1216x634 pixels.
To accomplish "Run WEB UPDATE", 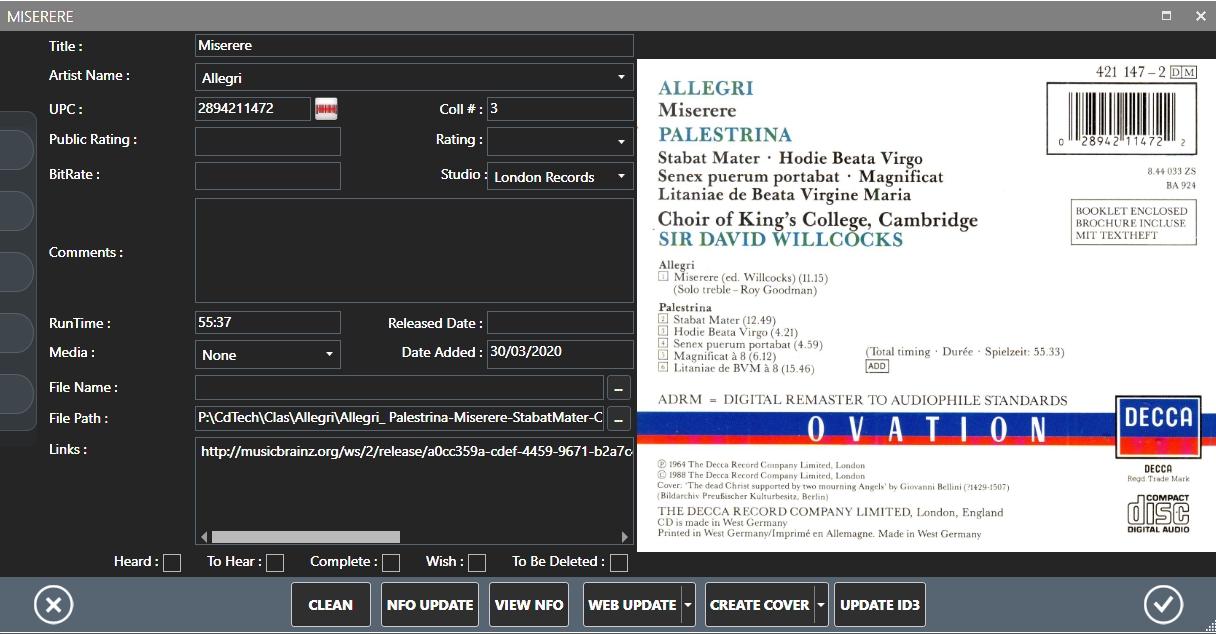I will pos(632,605).
